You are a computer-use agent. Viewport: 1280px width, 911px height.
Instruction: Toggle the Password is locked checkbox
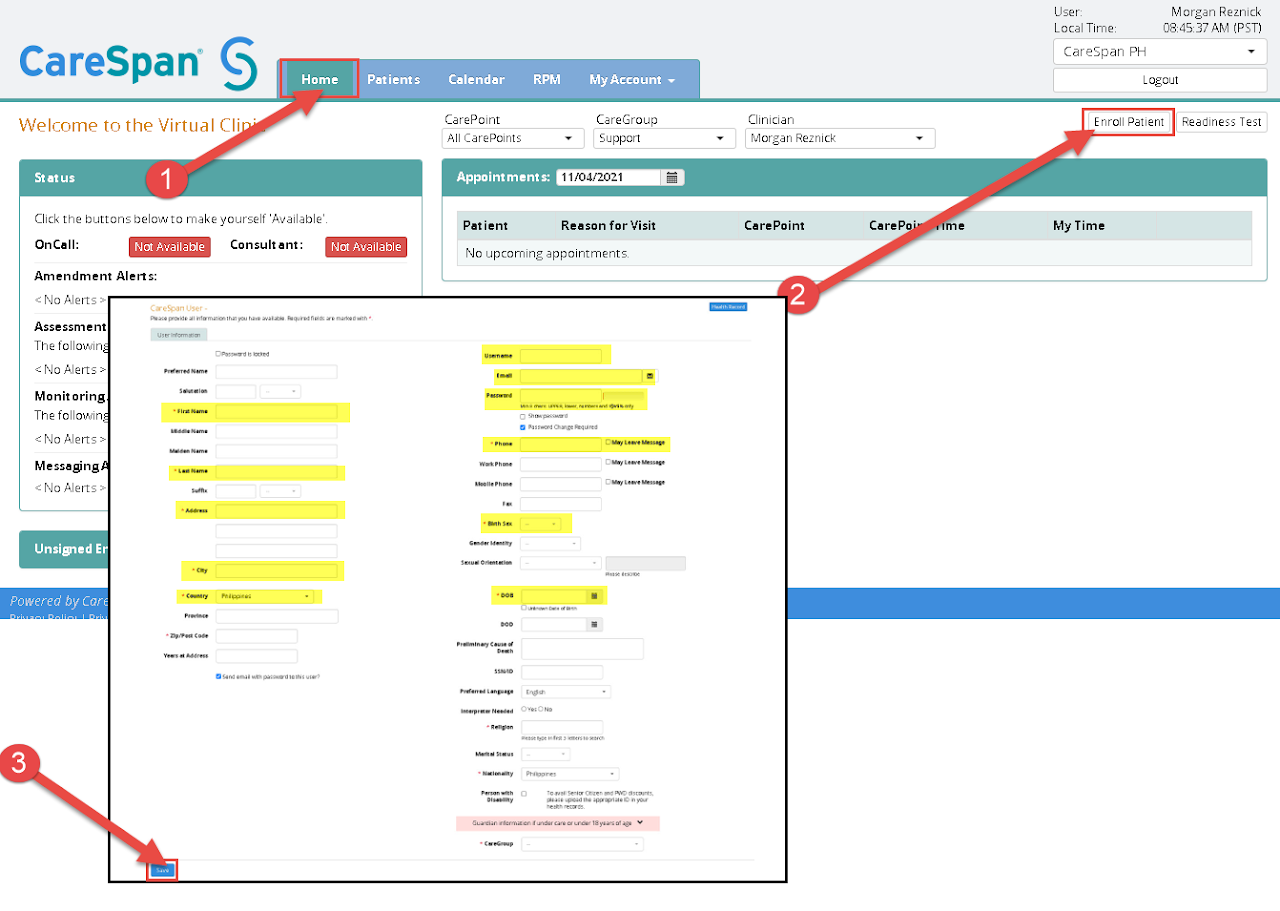pos(219,353)
